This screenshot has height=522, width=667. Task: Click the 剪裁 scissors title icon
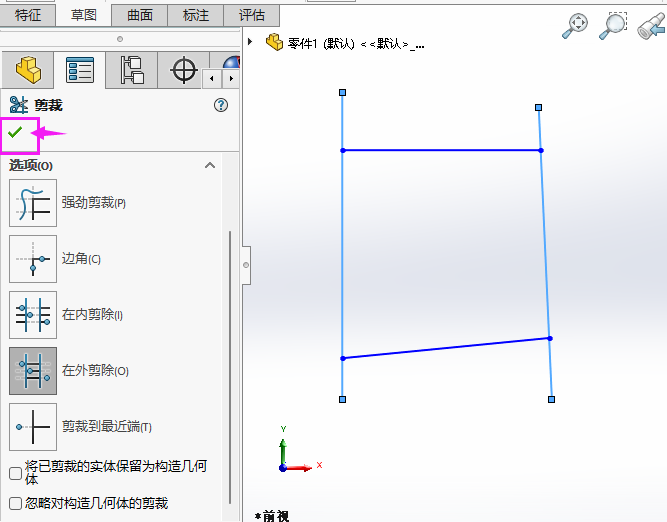click(x=19, y=105)
